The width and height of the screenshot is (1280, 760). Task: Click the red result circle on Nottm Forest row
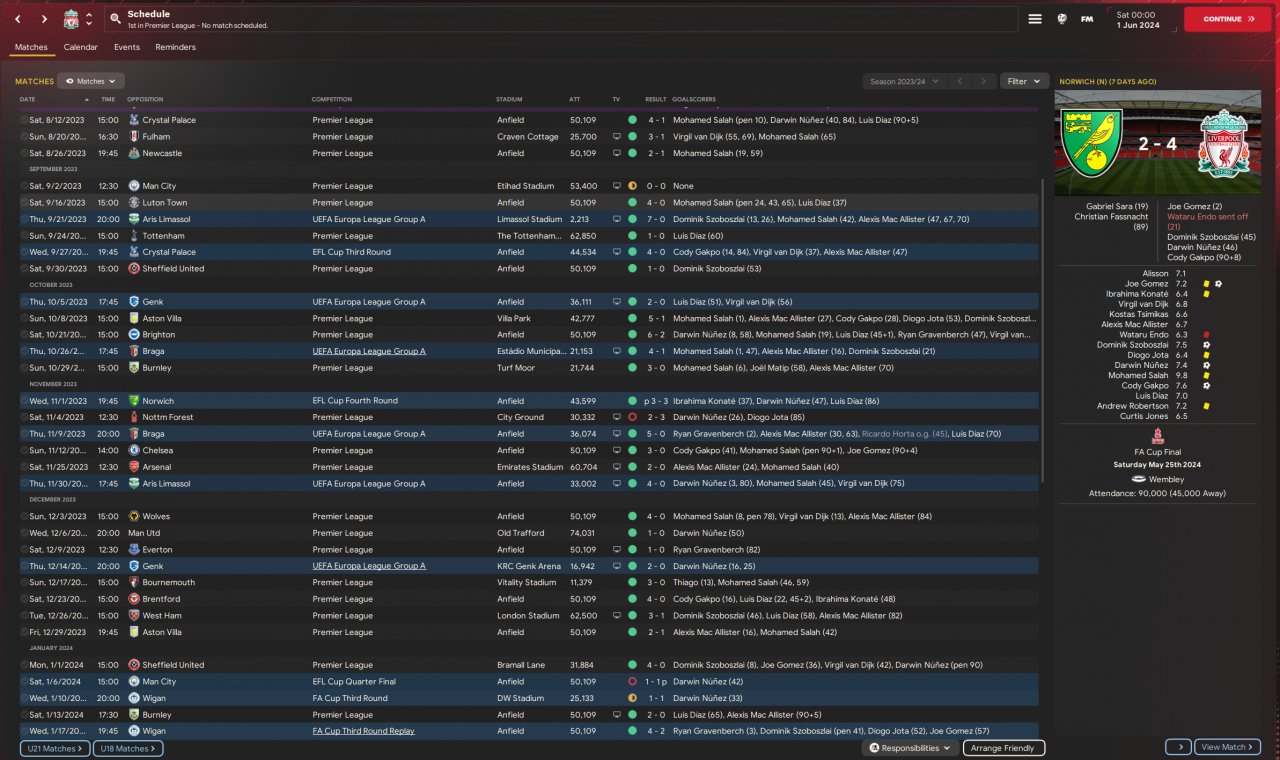pyautogui.click(x=632, y=417)
